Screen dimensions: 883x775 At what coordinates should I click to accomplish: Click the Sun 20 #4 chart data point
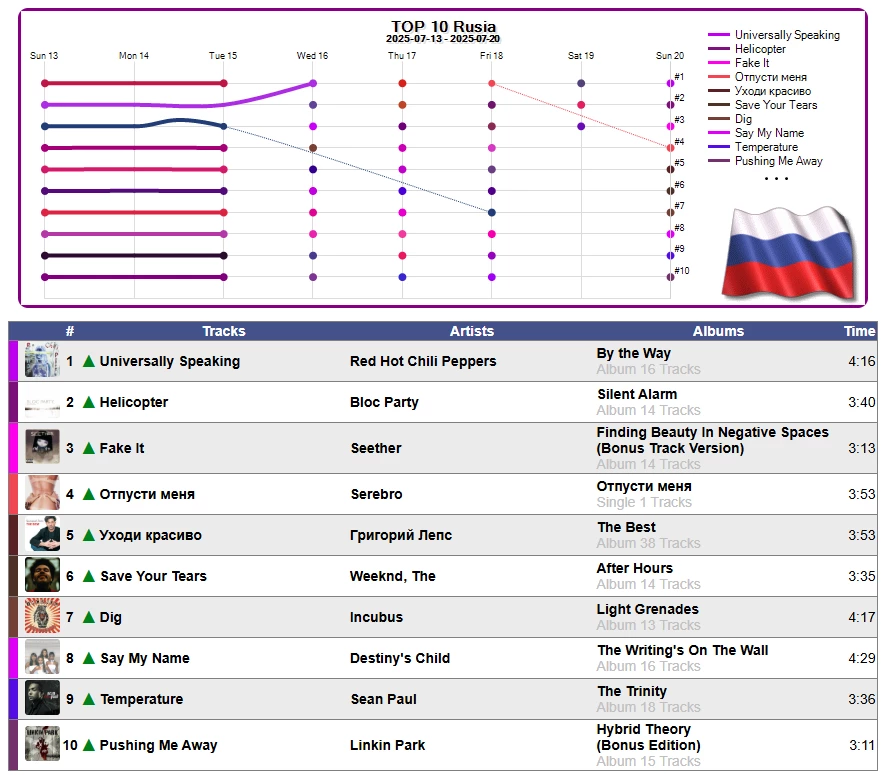[670, 148]
